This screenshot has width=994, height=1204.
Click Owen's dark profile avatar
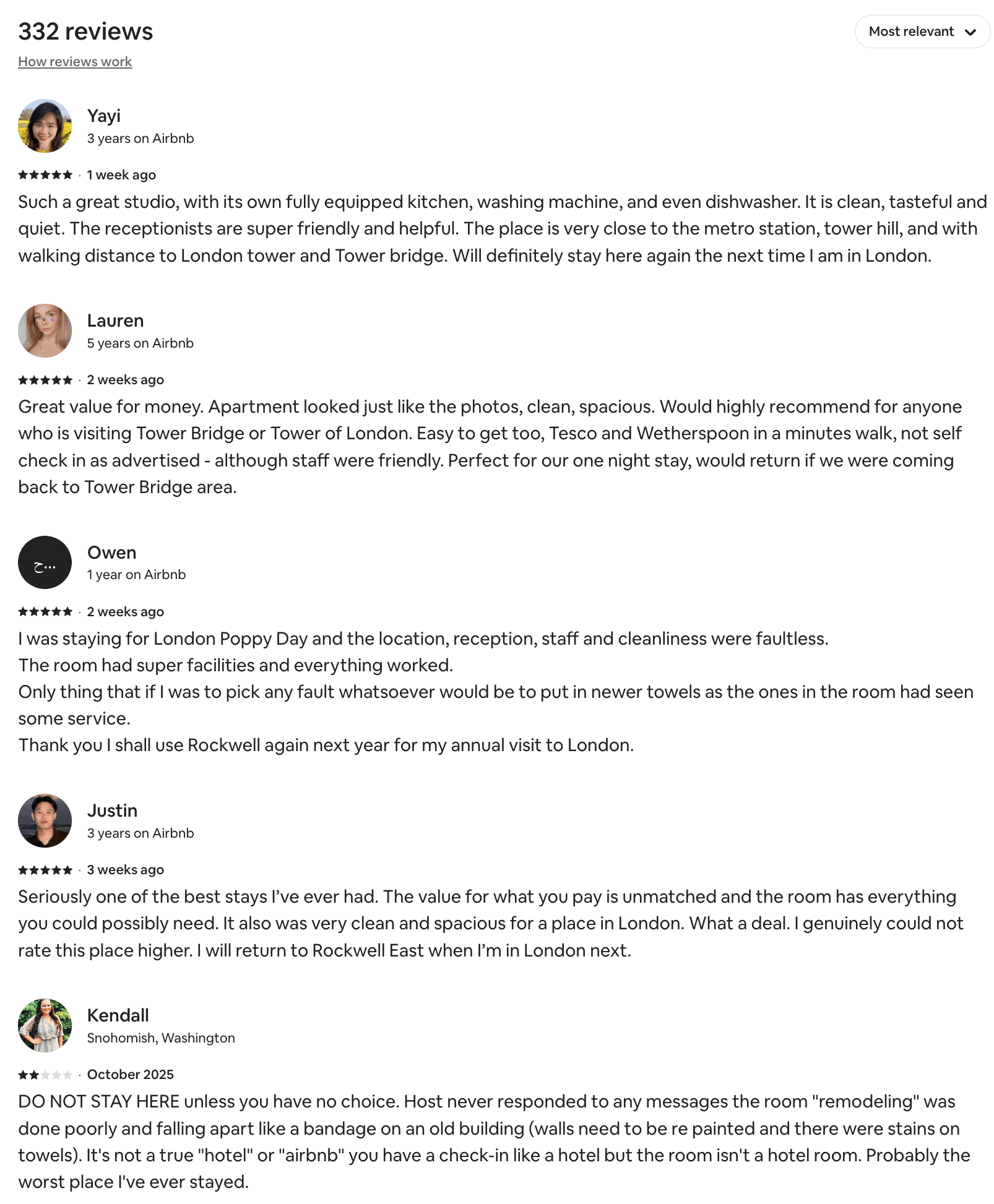coord(45,562)
